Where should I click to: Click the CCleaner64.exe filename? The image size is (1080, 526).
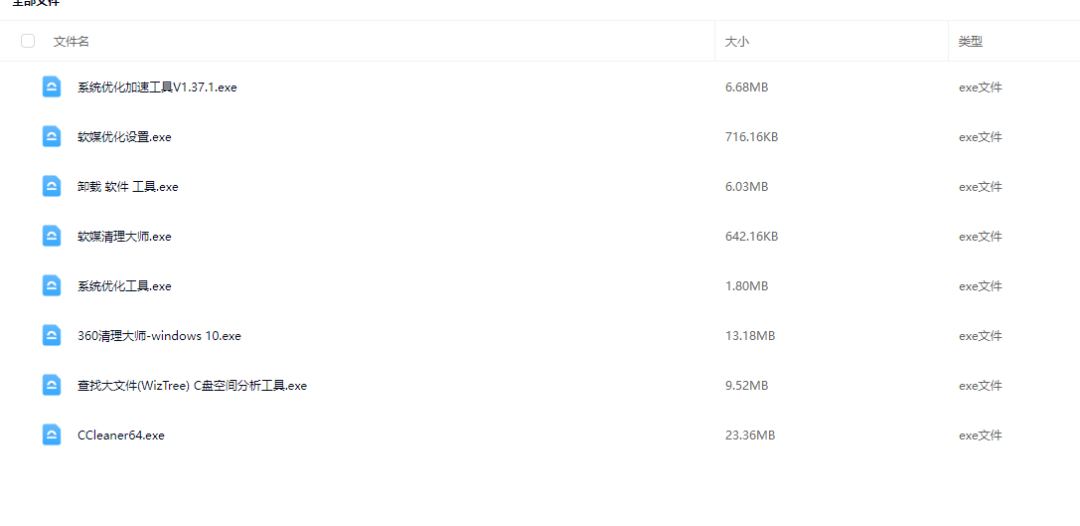[x=121, y=436]
